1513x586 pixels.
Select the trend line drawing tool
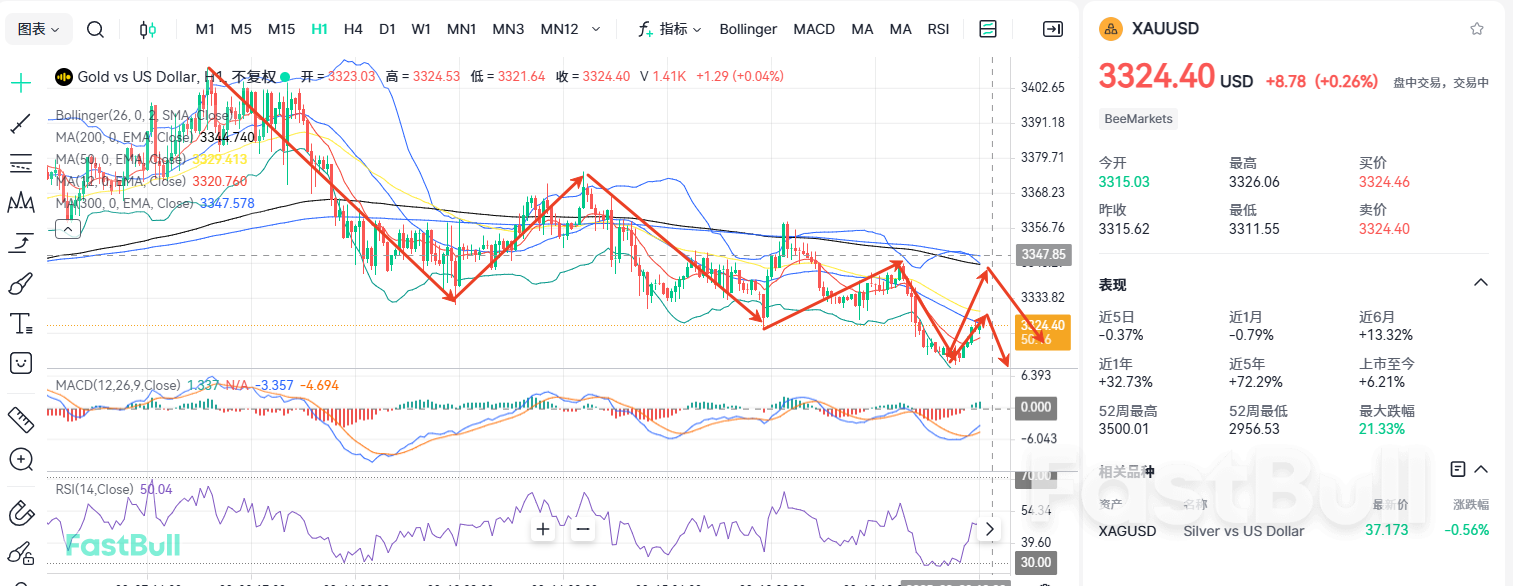[x=21, y=124]
